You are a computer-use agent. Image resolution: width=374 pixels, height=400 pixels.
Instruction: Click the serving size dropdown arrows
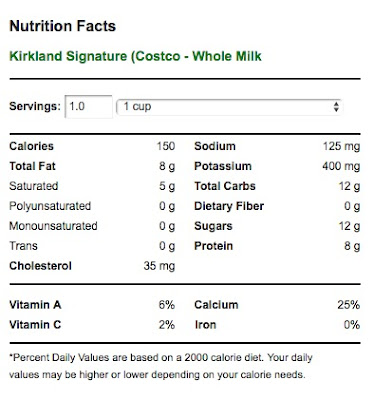coord(336,107)
